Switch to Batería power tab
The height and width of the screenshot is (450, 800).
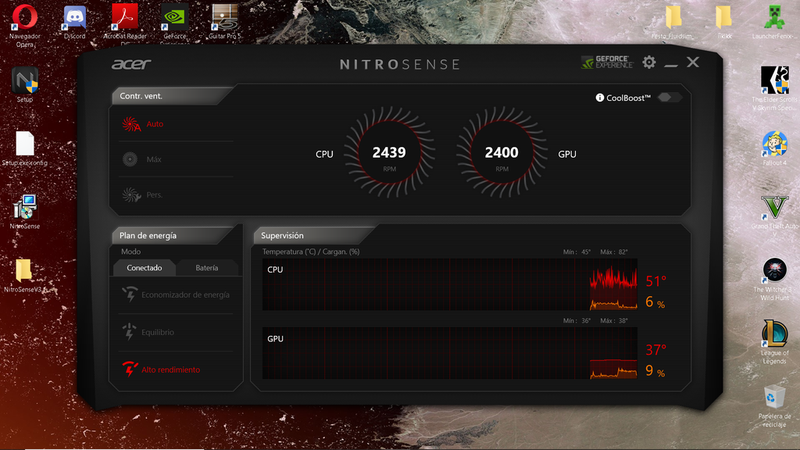point(207,268)
